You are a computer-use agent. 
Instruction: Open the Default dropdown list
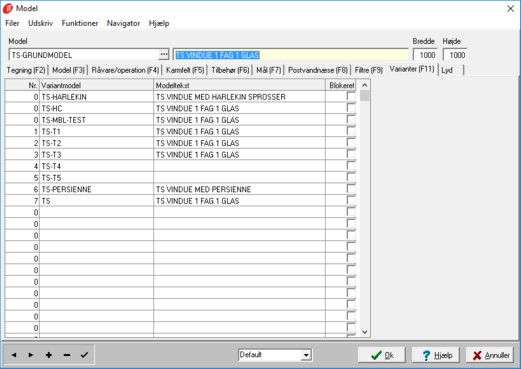[306, 355]
